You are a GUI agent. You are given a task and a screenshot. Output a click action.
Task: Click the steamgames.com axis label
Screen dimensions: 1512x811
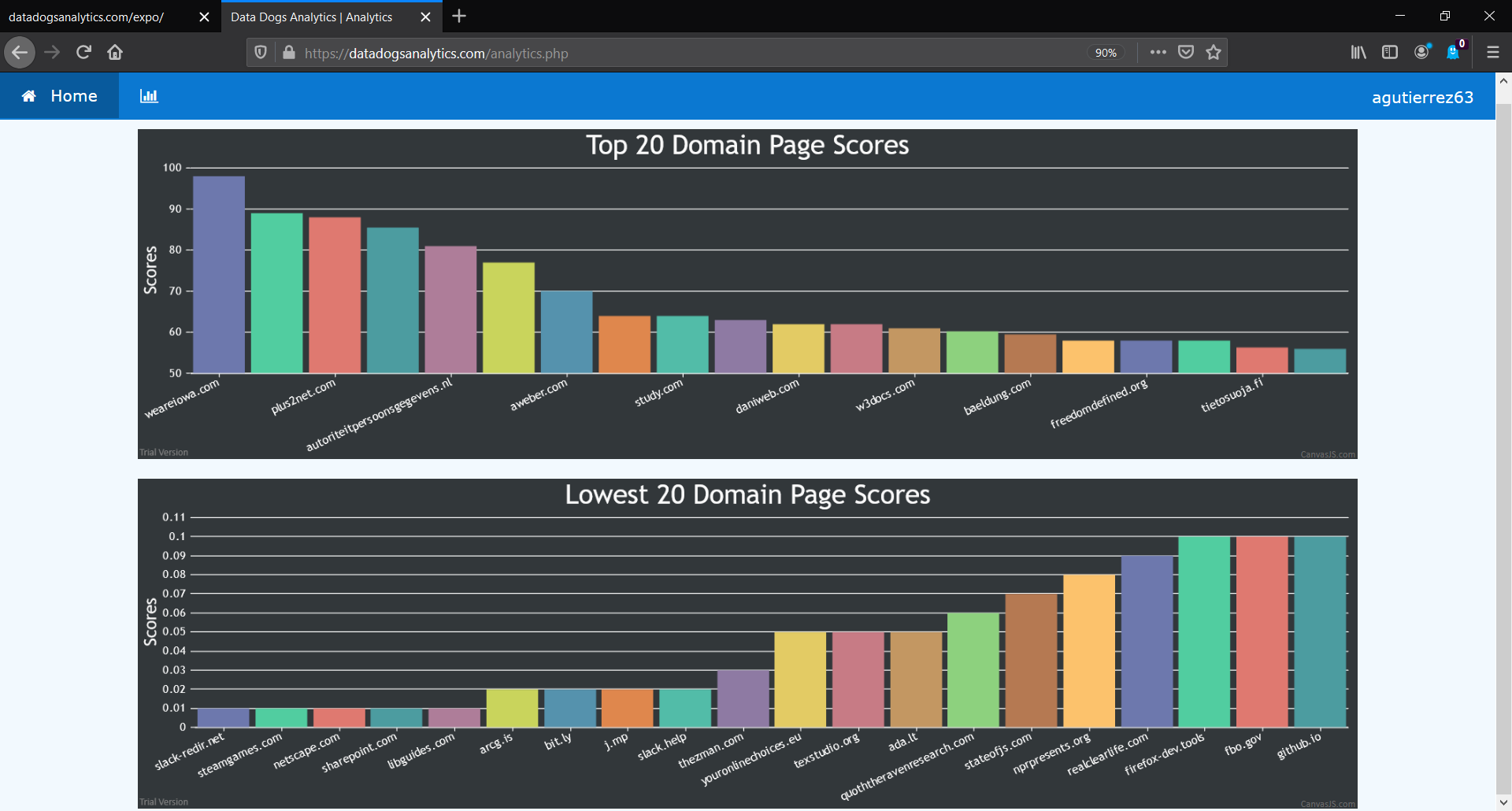pos(240,755)
